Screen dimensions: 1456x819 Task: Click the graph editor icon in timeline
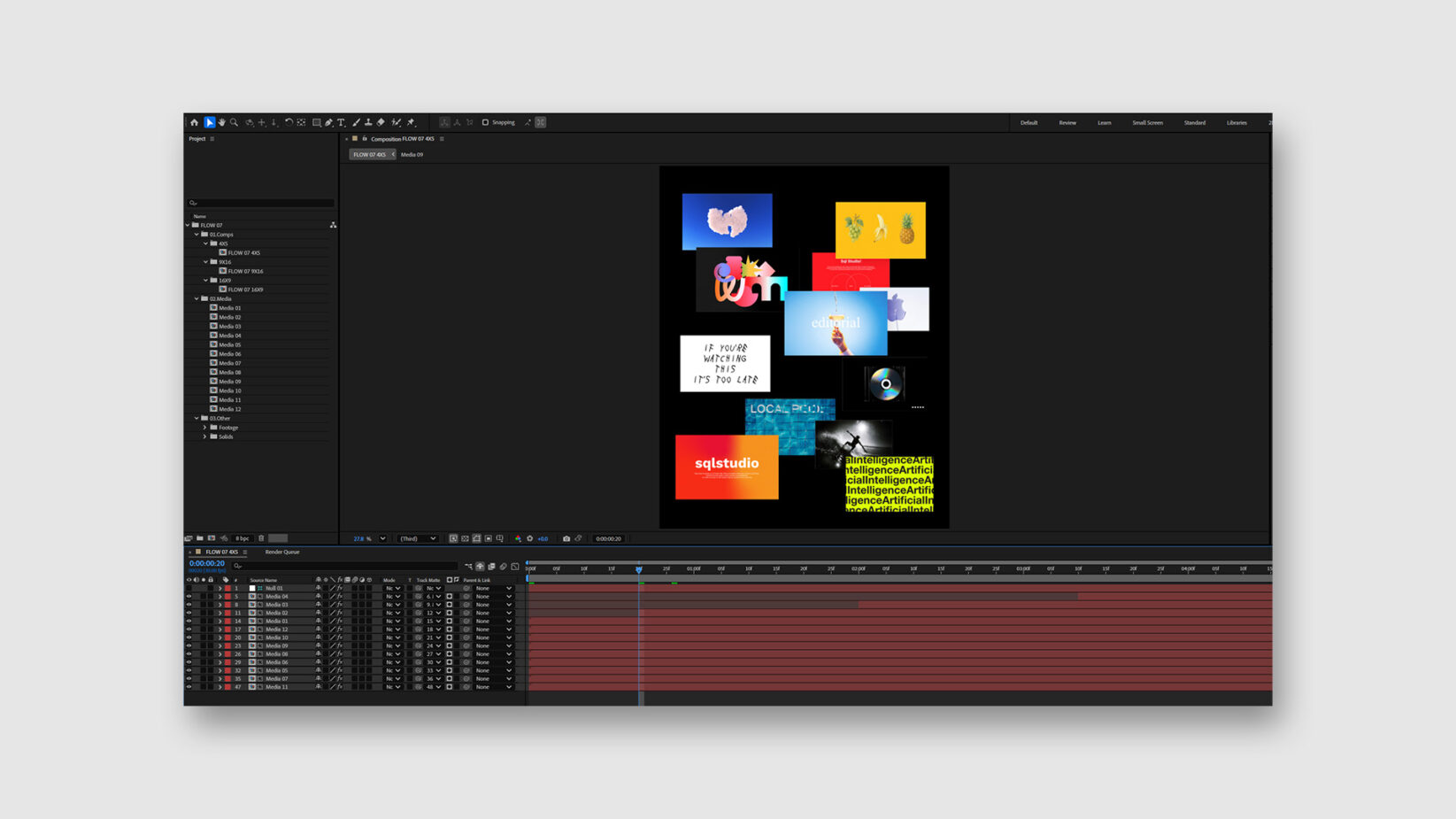tap(515, 567)
